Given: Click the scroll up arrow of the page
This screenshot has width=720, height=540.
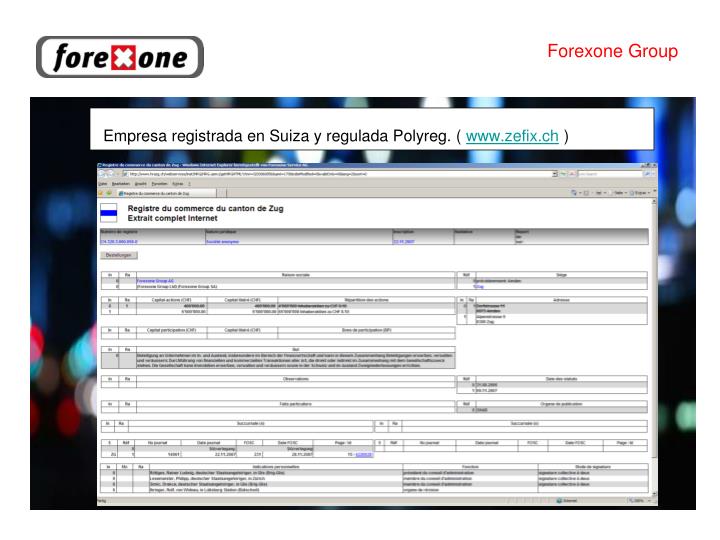Looking at the screenshot, I should point(654,202).
